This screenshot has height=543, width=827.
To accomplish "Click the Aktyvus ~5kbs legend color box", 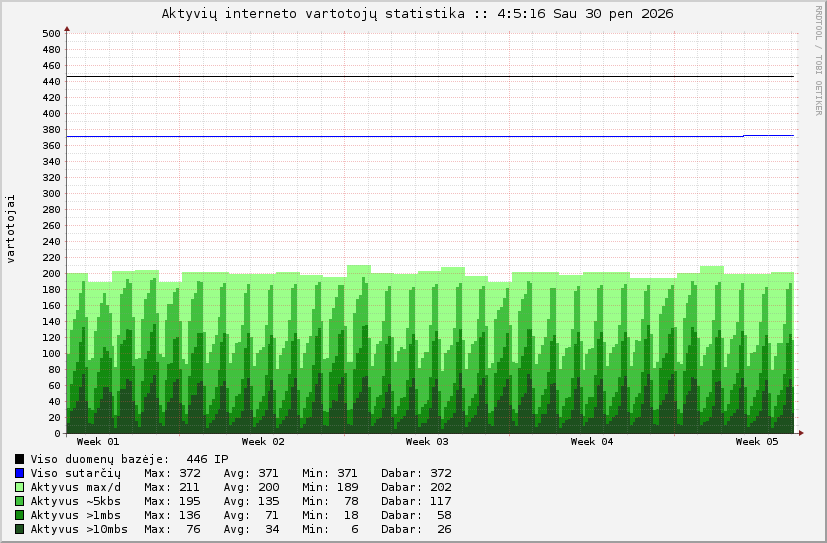I will pos(19,501).
